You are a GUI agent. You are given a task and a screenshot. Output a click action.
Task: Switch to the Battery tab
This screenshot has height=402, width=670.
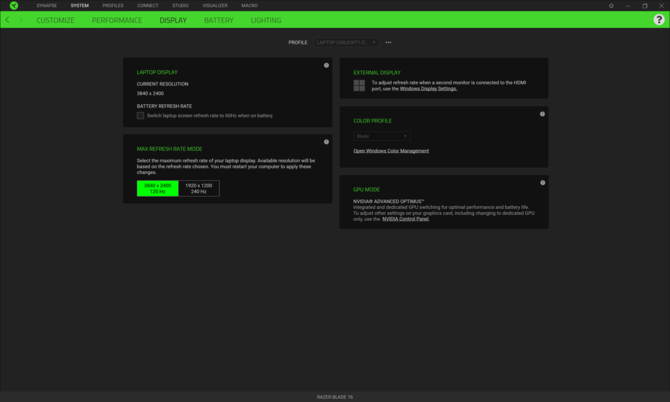[x=219, y=20]
